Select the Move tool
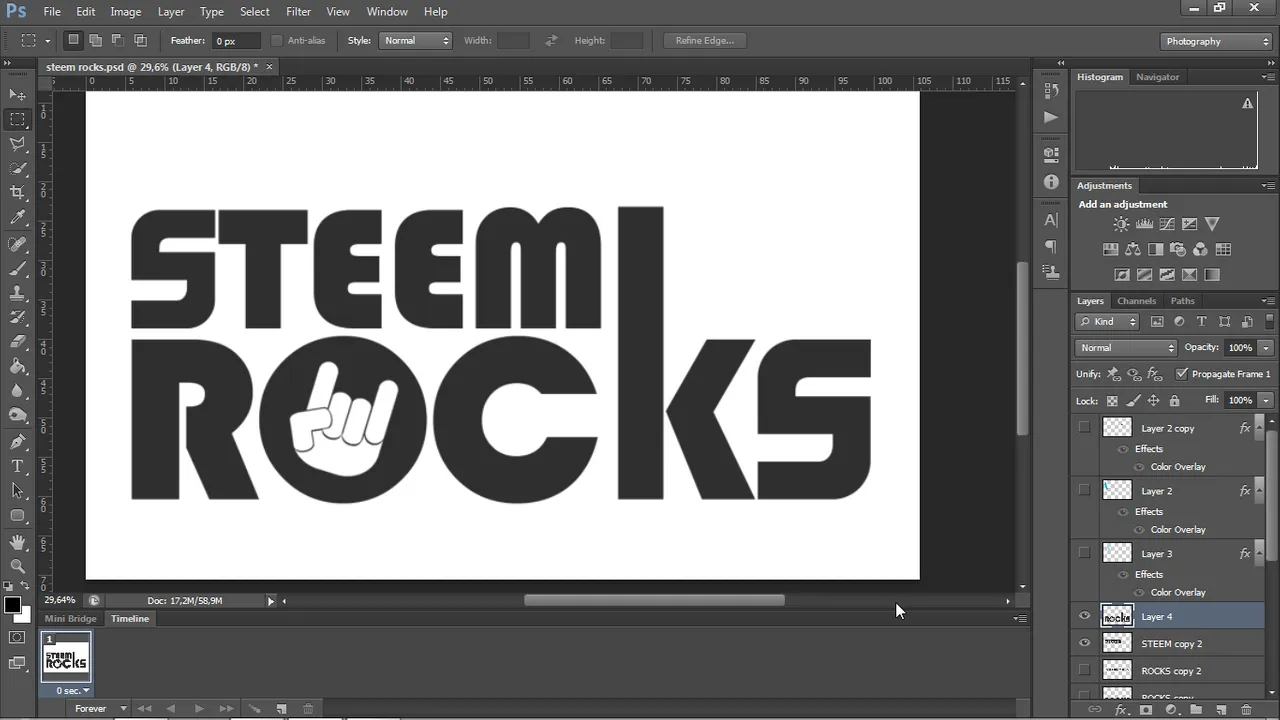The width and height of the screenshot is (1280, 720). pos(17,94)
